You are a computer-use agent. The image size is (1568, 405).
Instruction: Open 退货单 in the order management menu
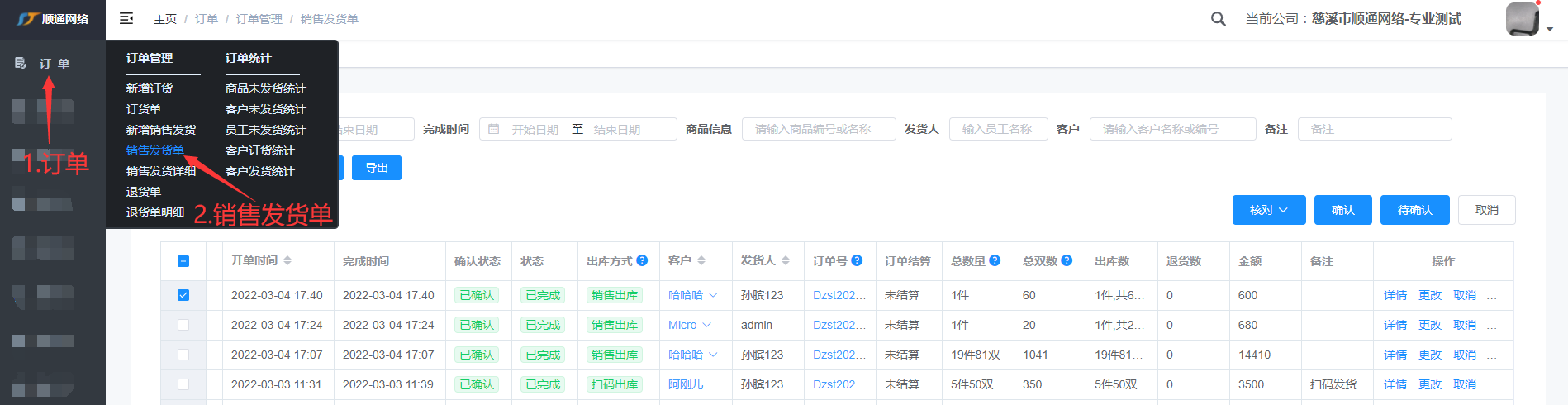coord(143,192)
